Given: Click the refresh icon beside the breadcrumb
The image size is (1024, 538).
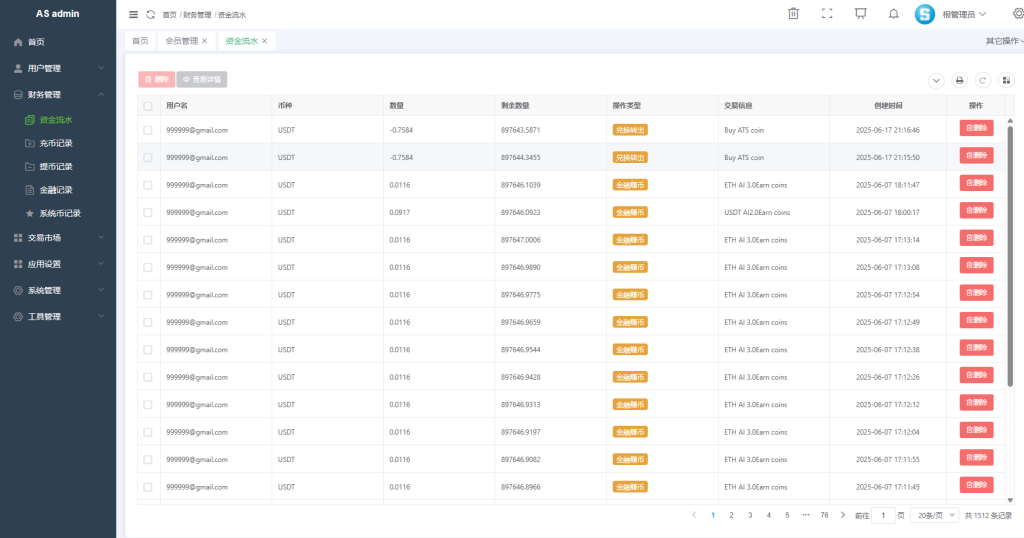Looking at the screenshot, I should click(151, 14).
